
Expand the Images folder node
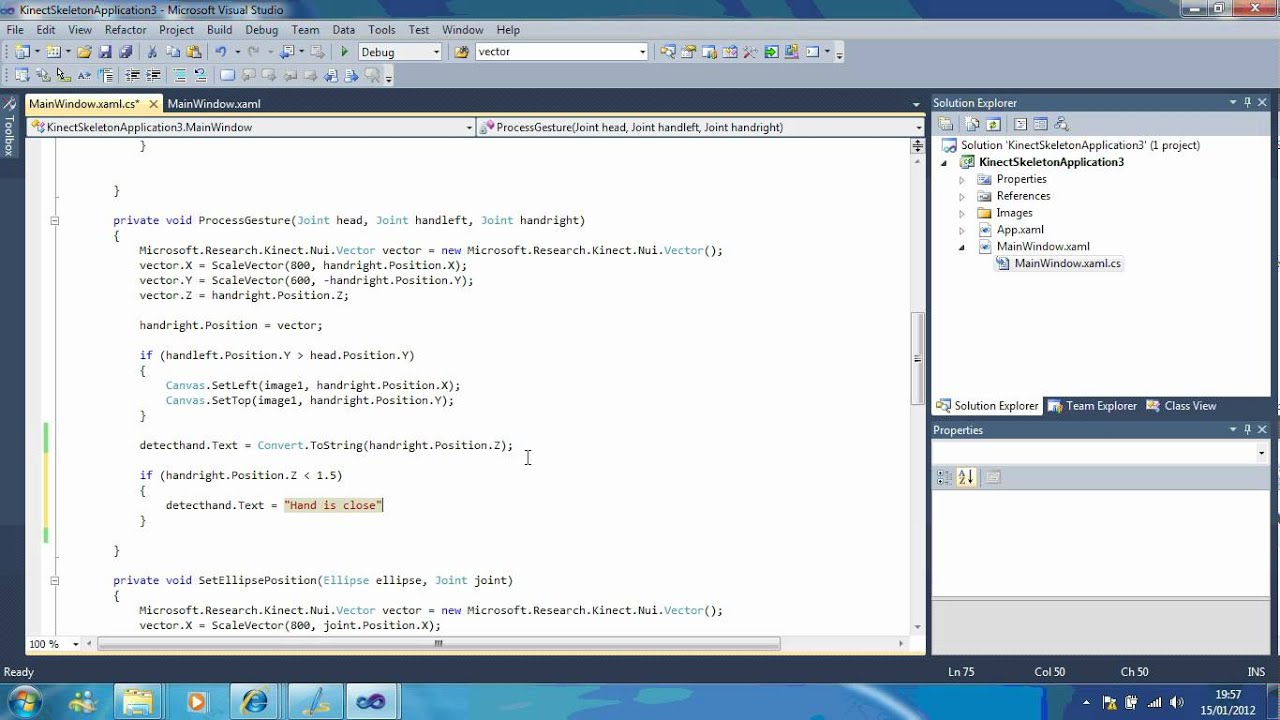[x=962, y=213]
